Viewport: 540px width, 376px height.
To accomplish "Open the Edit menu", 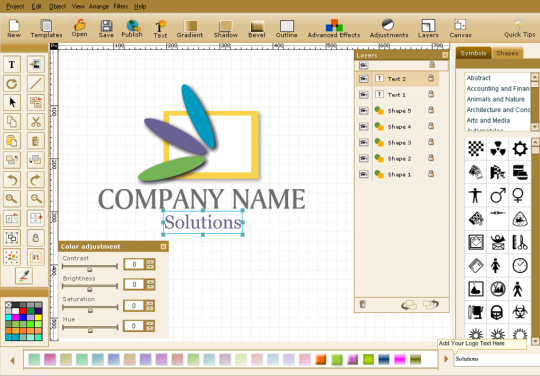I will point(36,6).
